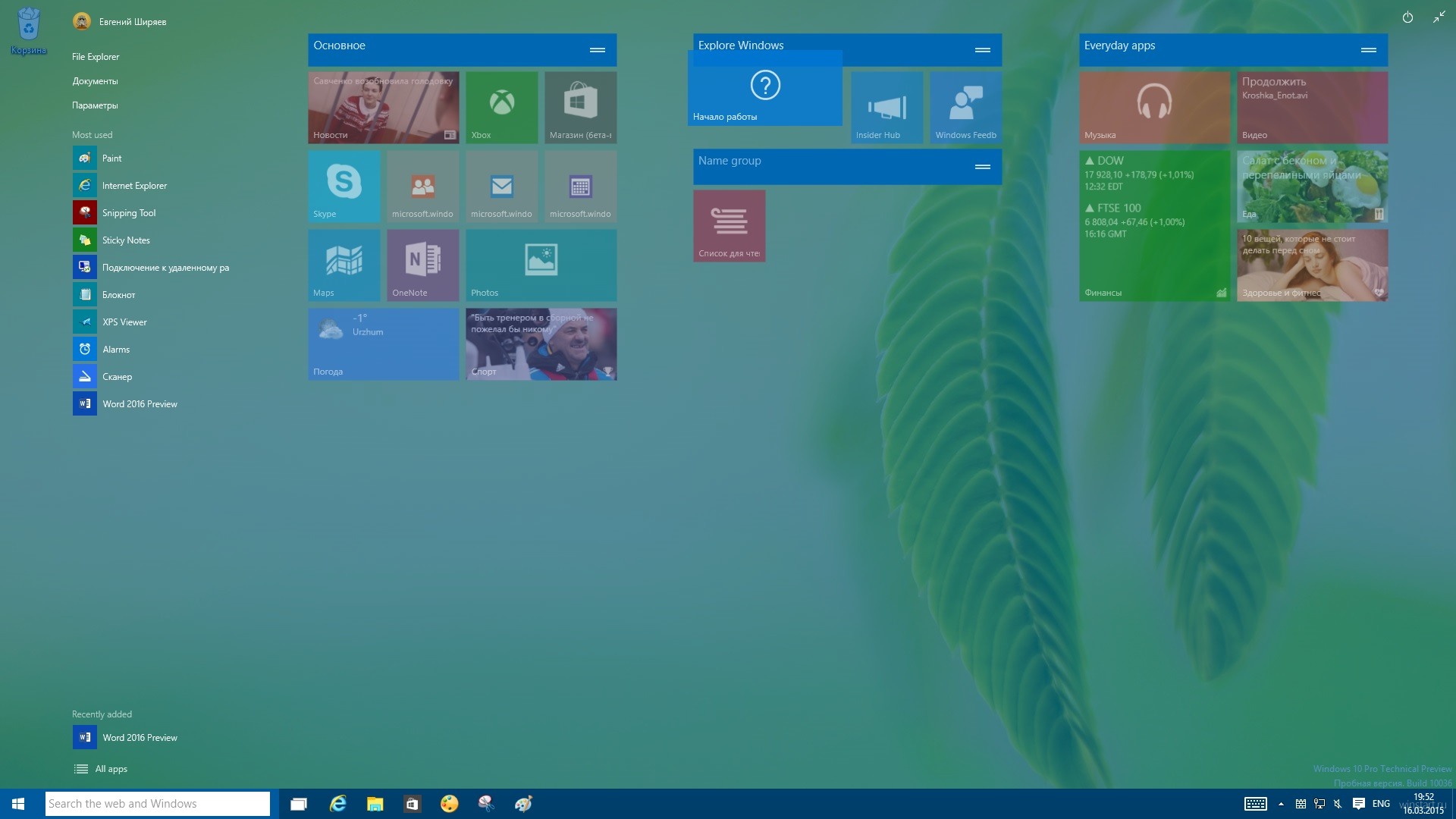Open the Финансы stocks tile
The image size is (1456, 819).
(1154, 226)
